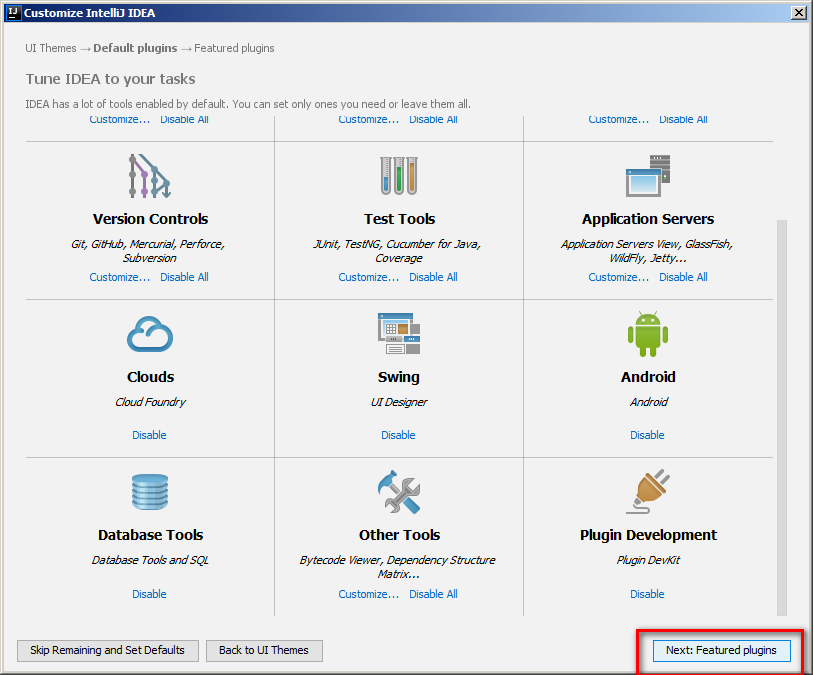Click the 'JUnit, TestNG, Cucumber' description
Image resolution: width=813 pixels, height=675 pixels.
tap(398, 251)
